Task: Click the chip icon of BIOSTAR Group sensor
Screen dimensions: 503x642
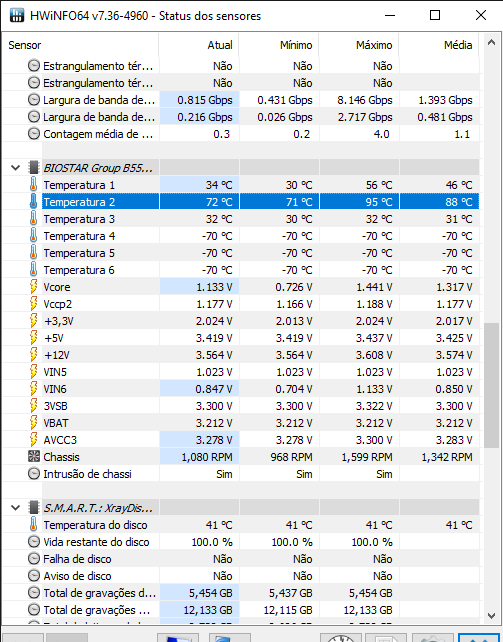Action: click(34, 168)
